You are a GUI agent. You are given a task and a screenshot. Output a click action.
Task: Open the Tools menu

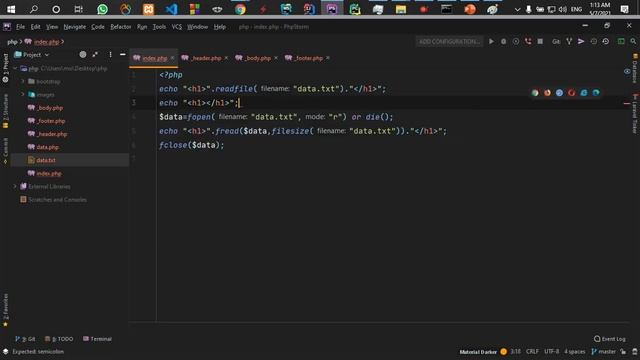[159, 27]
